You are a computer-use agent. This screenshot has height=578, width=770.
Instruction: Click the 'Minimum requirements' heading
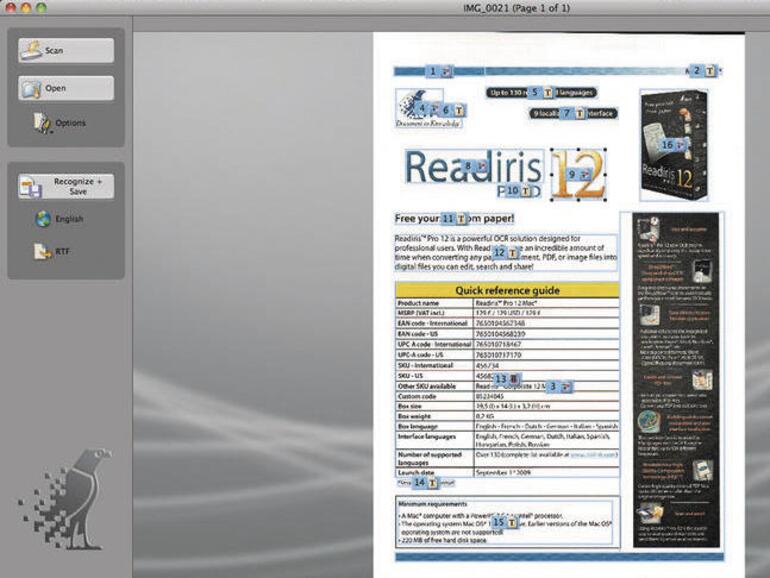433,504
